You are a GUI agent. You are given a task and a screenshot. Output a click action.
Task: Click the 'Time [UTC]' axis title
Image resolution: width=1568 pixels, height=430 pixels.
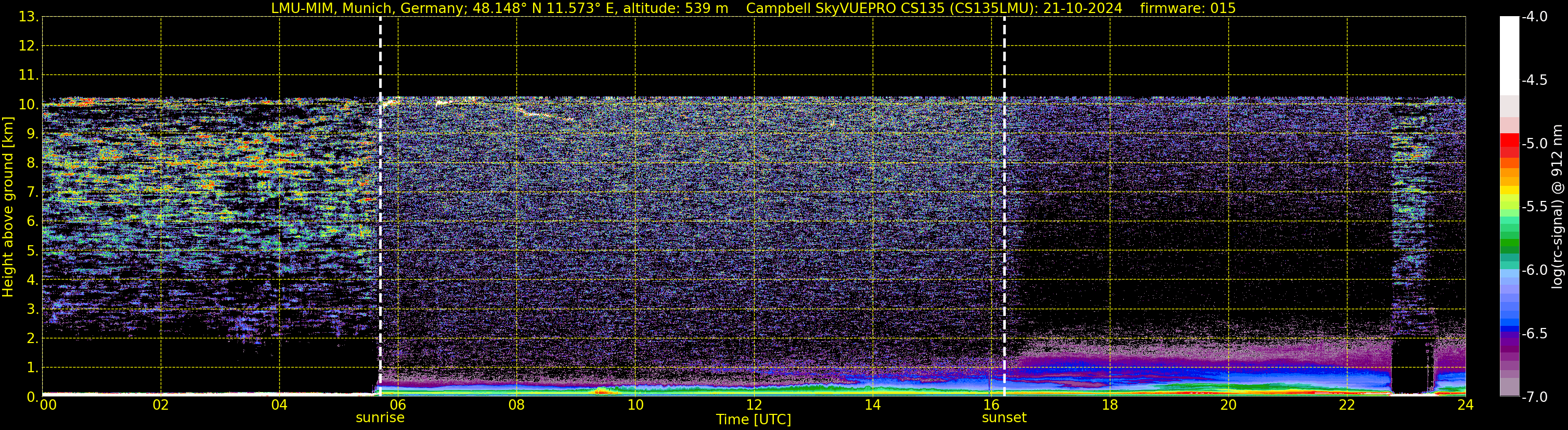click(754, 420)
